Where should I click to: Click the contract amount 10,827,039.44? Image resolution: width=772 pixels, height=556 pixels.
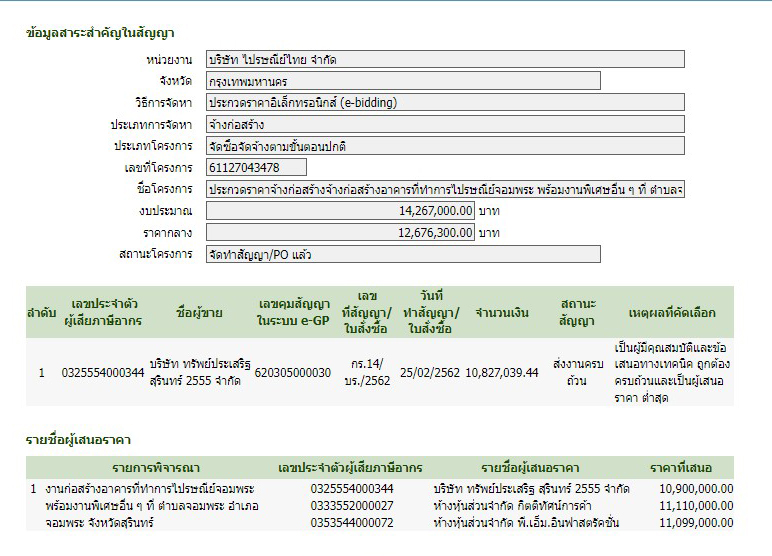[x=502, y=373]
